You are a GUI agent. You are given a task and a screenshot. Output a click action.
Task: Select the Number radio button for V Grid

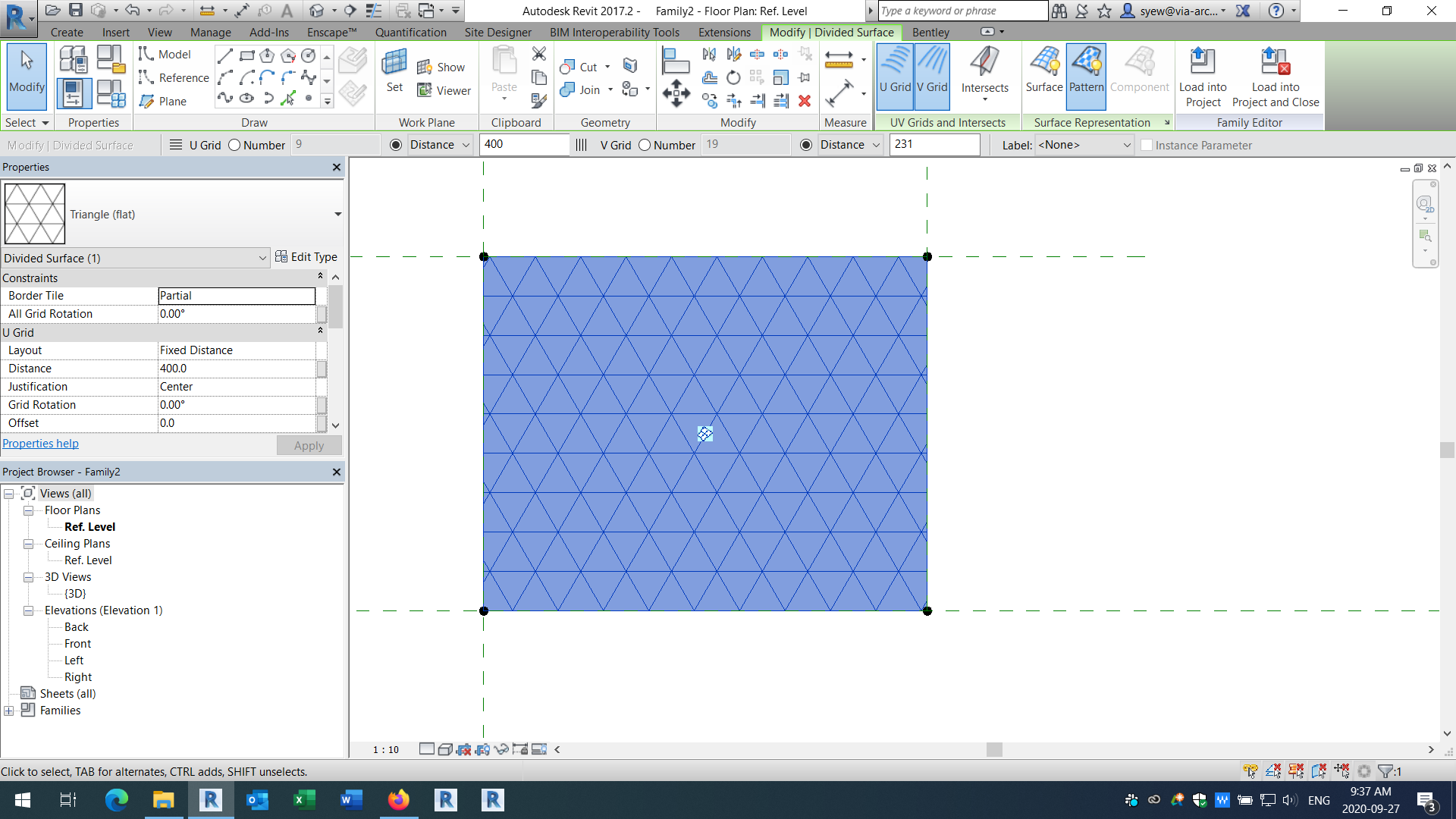(x=645, y=145)
